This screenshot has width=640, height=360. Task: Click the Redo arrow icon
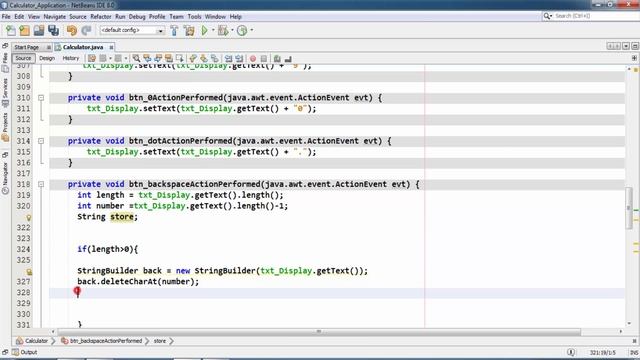coord(86,30)
